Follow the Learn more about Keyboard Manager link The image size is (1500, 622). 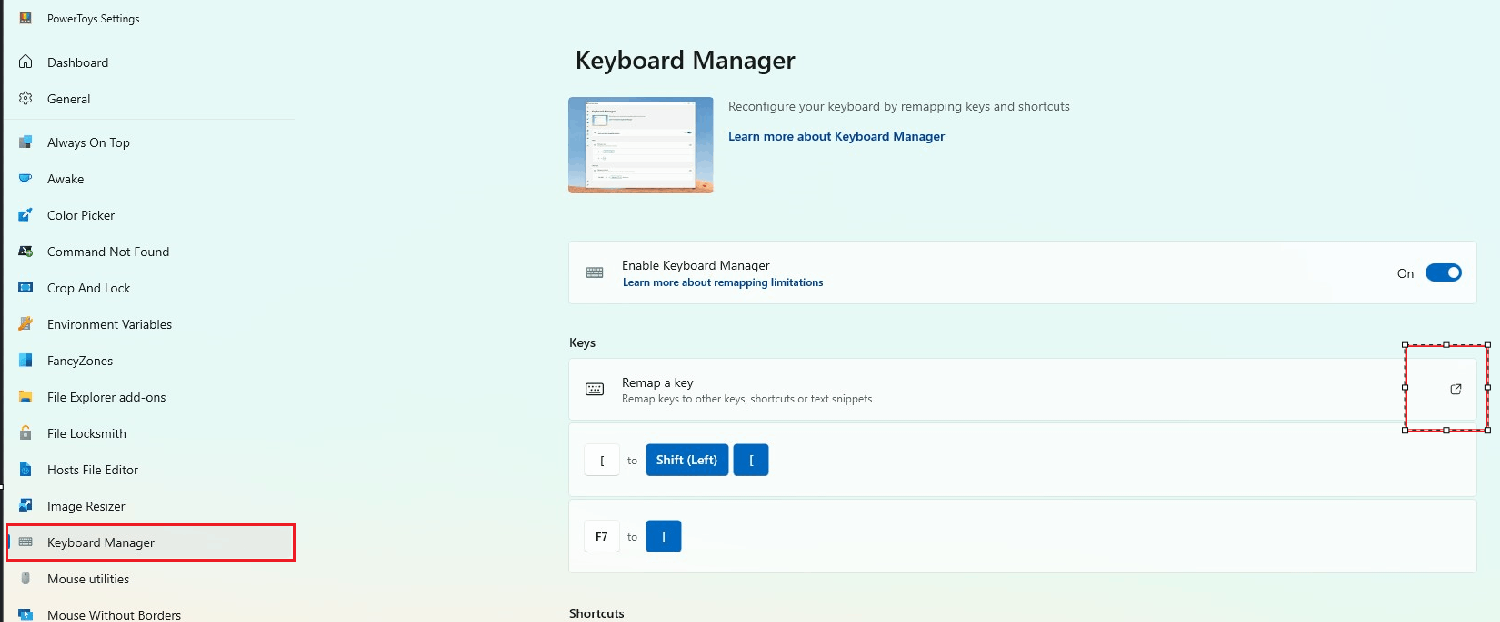click(x=836, y=136)
